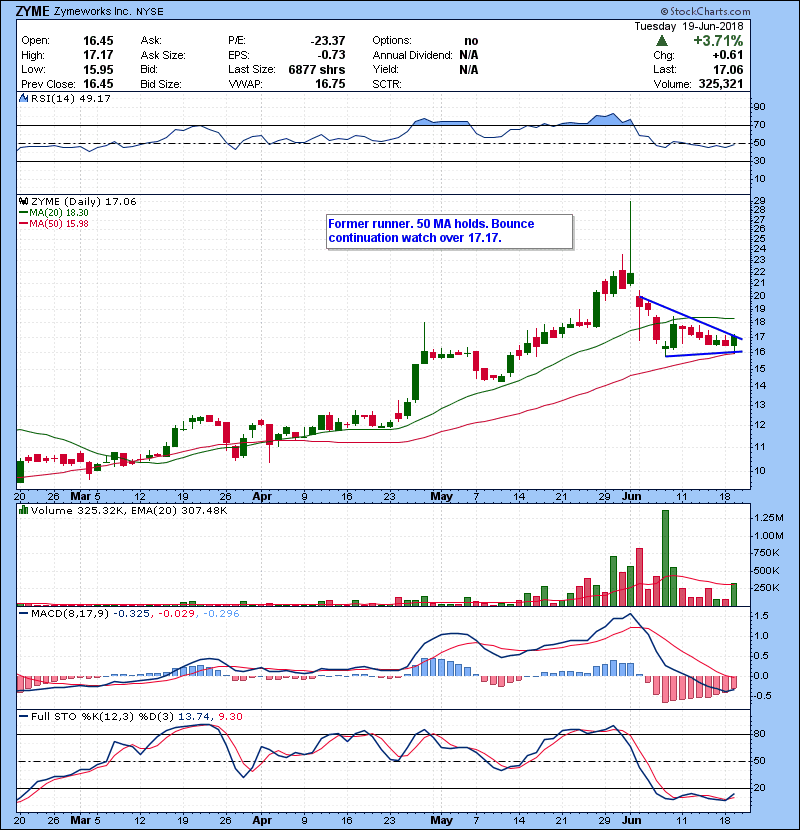Click the May label under the price panel
The image size is (800, 830).
coord(442,497)
